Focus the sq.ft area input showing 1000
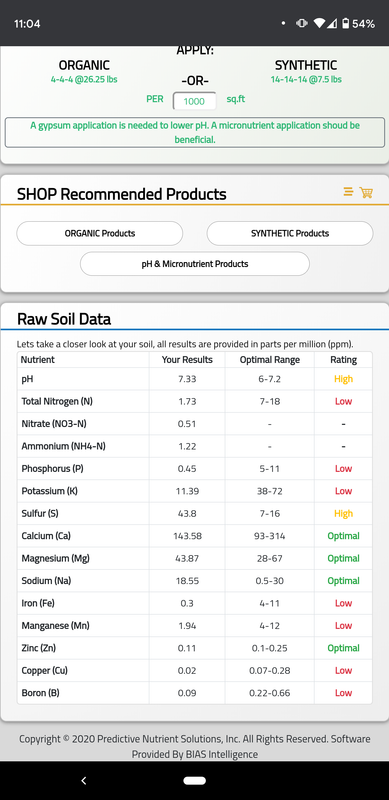The image size is (389, 800). click(194, 101)
